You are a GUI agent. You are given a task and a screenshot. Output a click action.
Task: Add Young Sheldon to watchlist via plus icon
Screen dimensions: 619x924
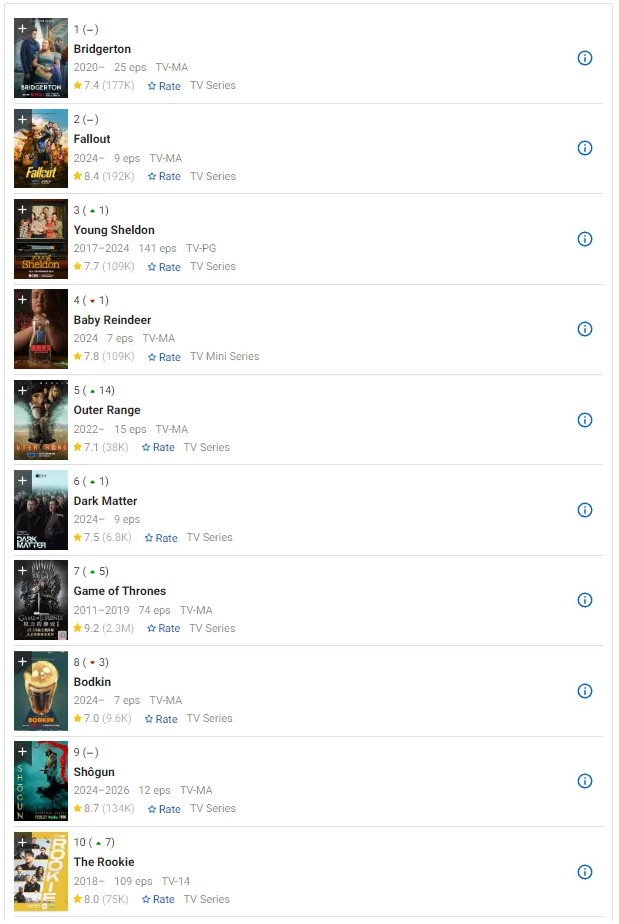coord(22,210)
